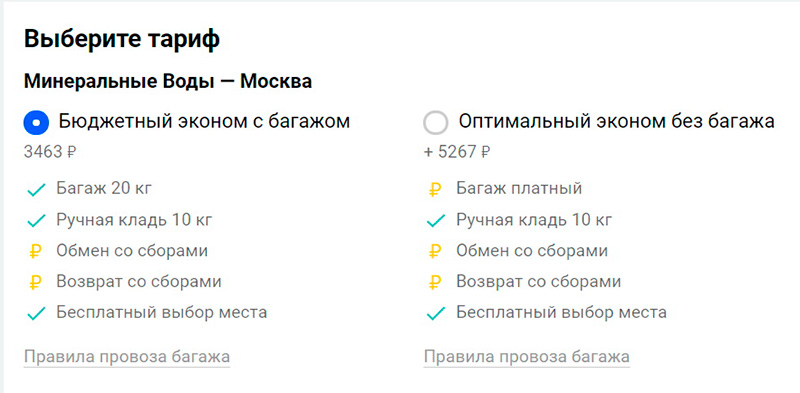Click the ruble icon next to Багаж платный

coord(435,190)
